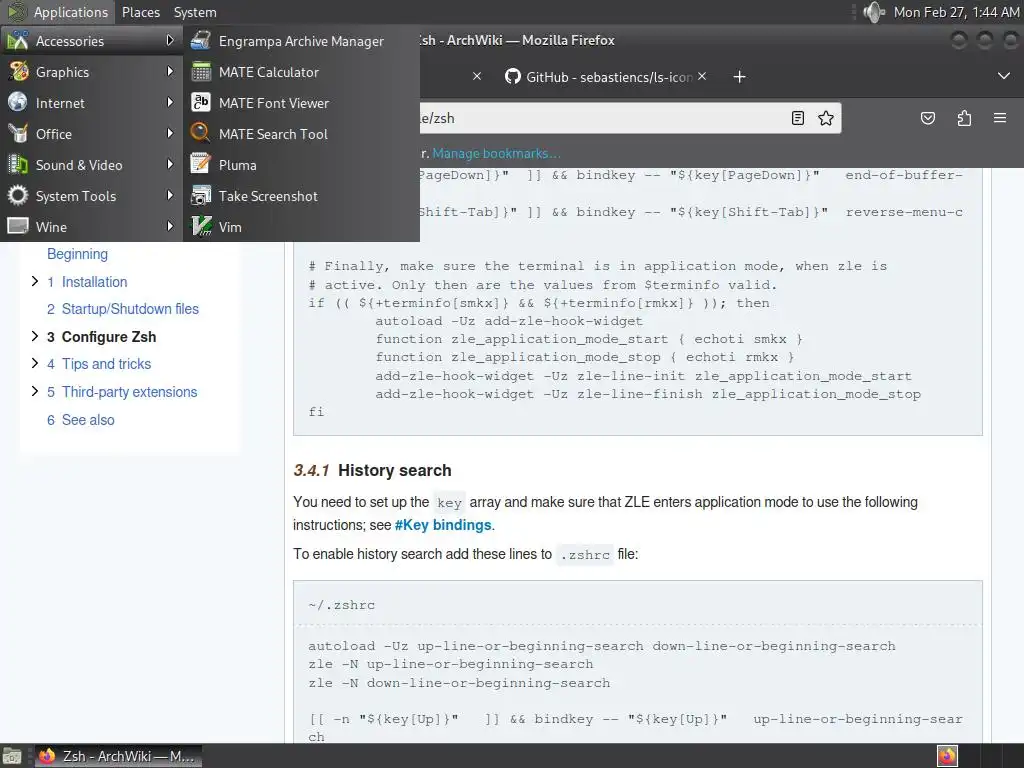Open the Pluma text editor
Screen dimensions: 1024x768
coord(301,165)
